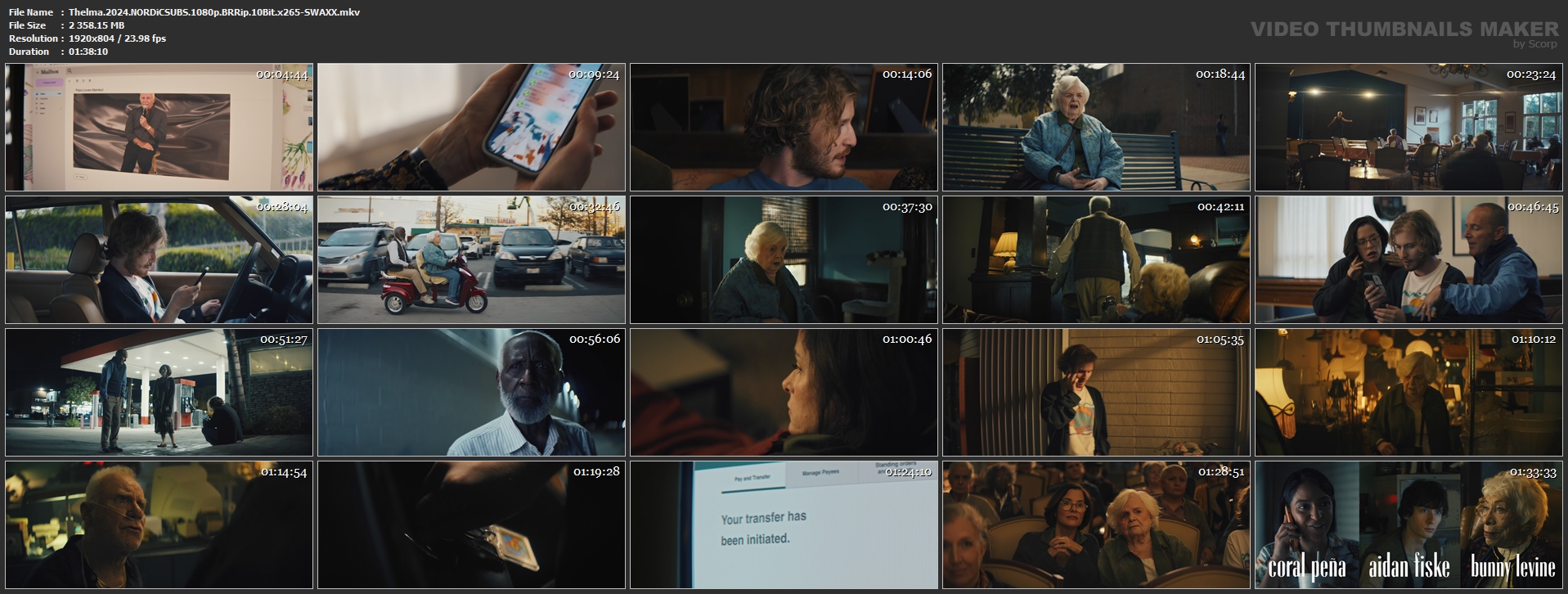Click the thumbnail timestamped 00:04:44
This screenshot has width=1568, height=594.
tap(159, 128)
